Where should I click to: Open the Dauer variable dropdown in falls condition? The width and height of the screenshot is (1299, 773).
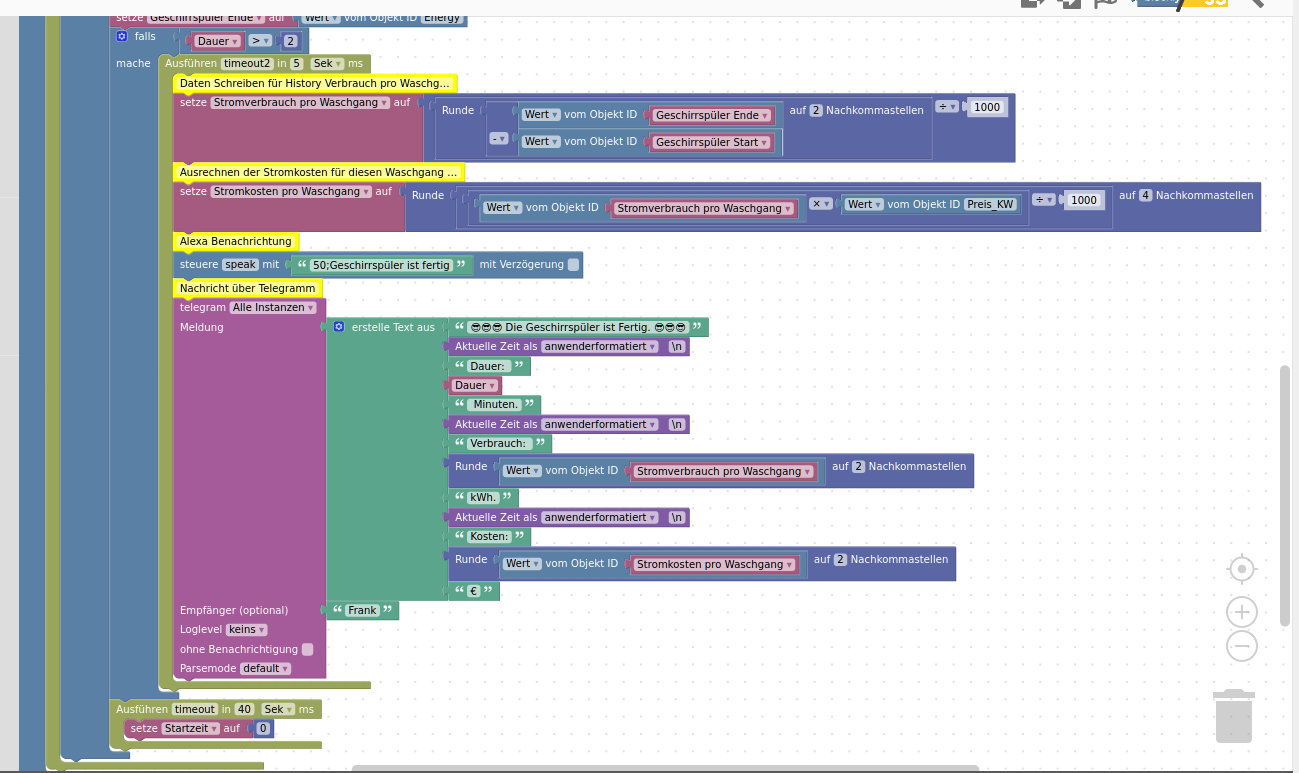(219, 41)
